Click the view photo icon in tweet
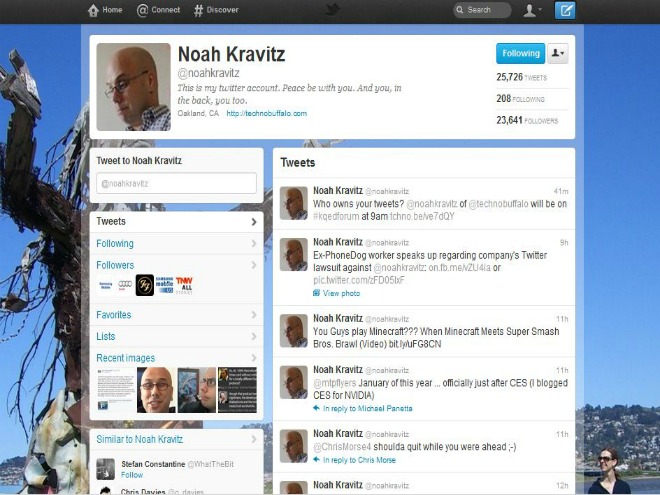660x495 pixels. click(317, 293)
